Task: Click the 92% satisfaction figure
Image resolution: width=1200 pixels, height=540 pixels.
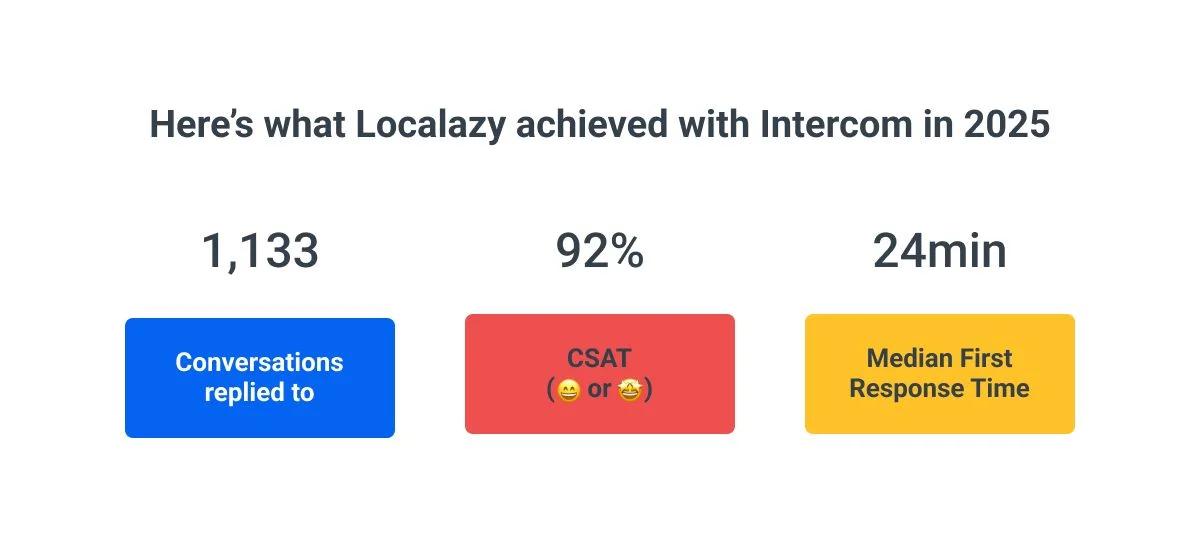Action: click(x=600, y=251)
